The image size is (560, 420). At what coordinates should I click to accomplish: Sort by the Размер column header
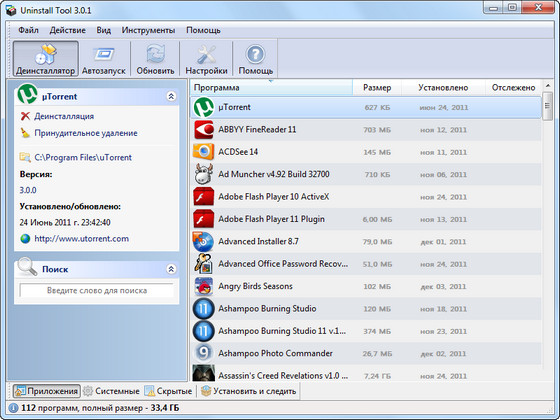point(377,88)
